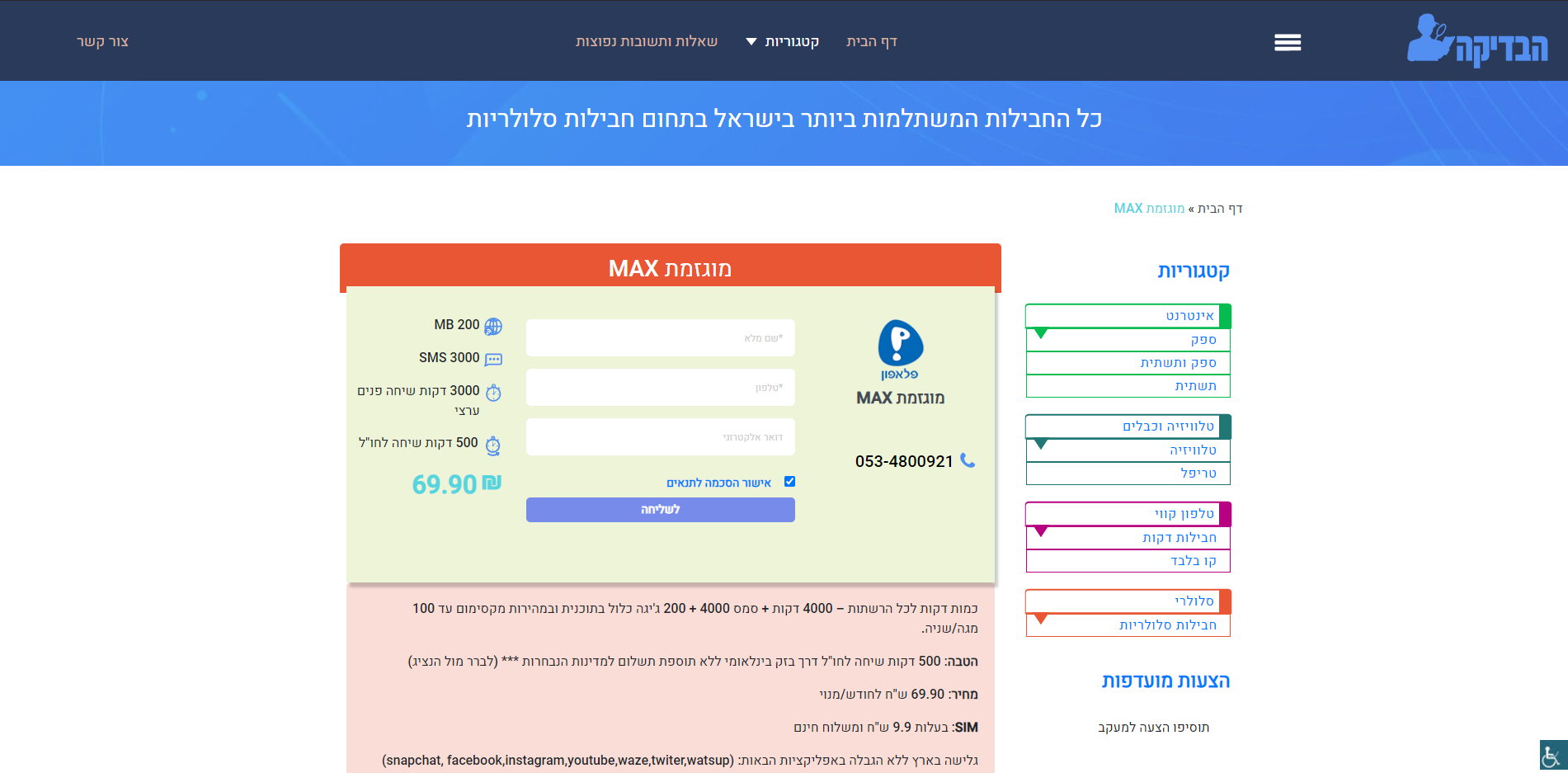The width and height of the screenshot is (1568, 773).
Task: Click the טלפון input field
Action: 661,388
